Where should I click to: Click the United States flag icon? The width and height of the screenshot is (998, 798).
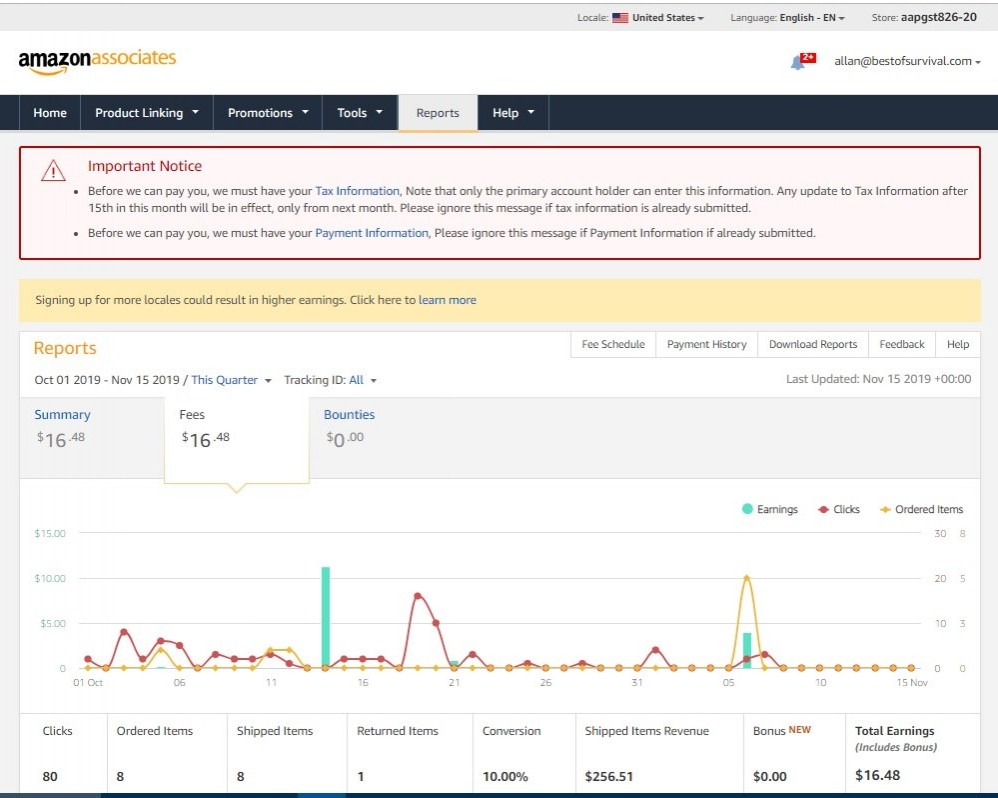[x=620, y=18]
